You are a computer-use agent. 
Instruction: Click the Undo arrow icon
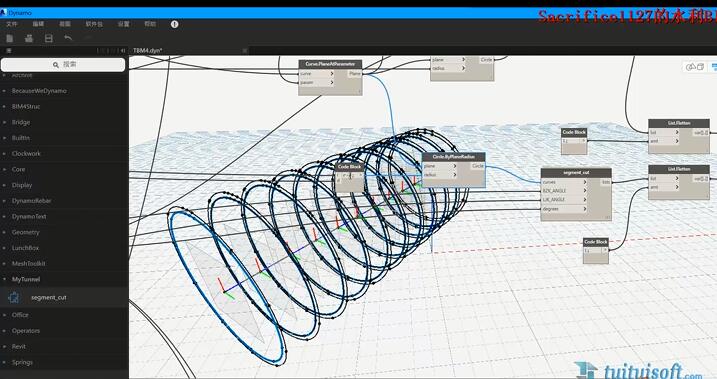coord(68,38)
